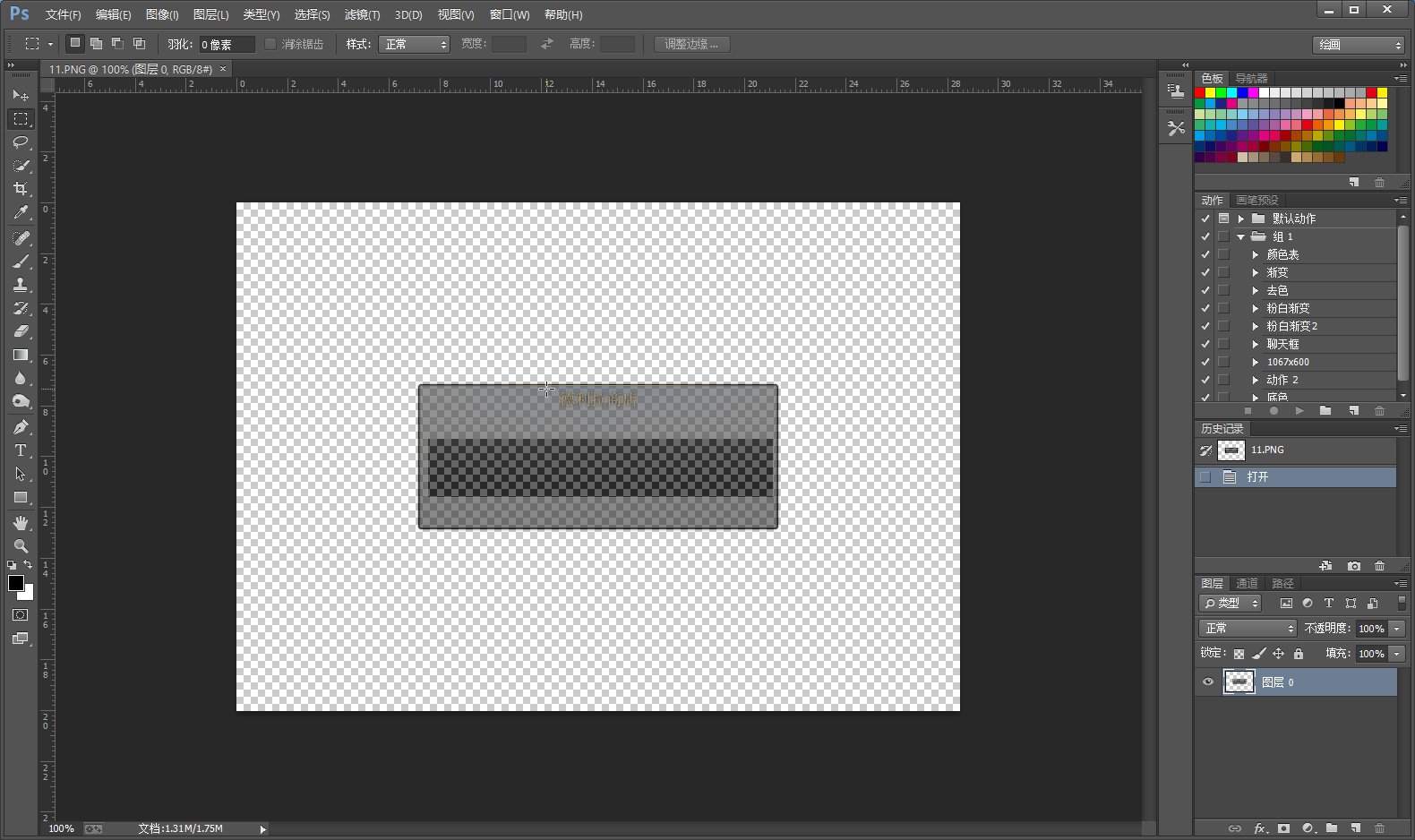Add a layer mask
The image size is (1415, 840).
[1283, 828]
